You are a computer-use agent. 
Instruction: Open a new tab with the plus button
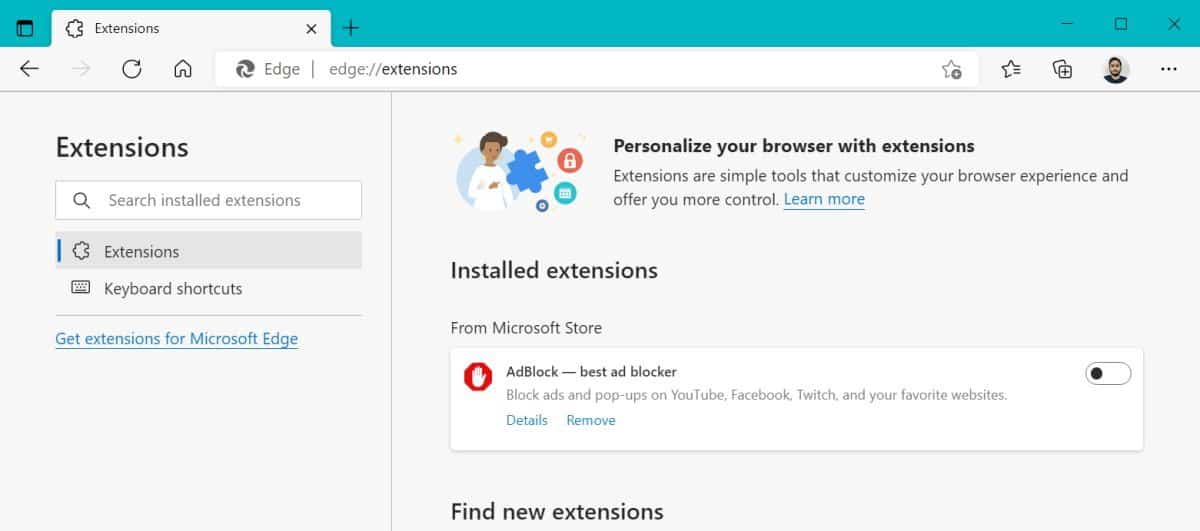pos(350,28)
